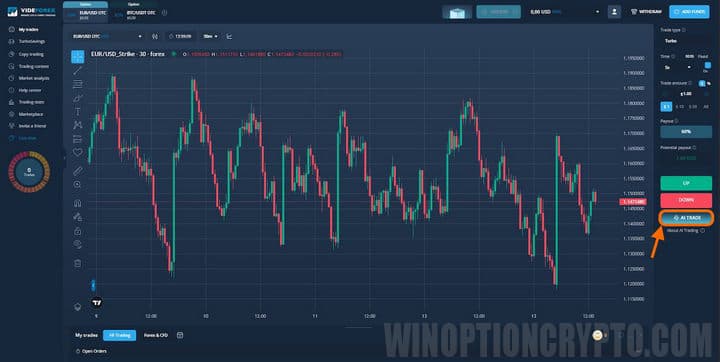Open the About AI Trading link
The image size is (720, 362).
click(686, 231)
